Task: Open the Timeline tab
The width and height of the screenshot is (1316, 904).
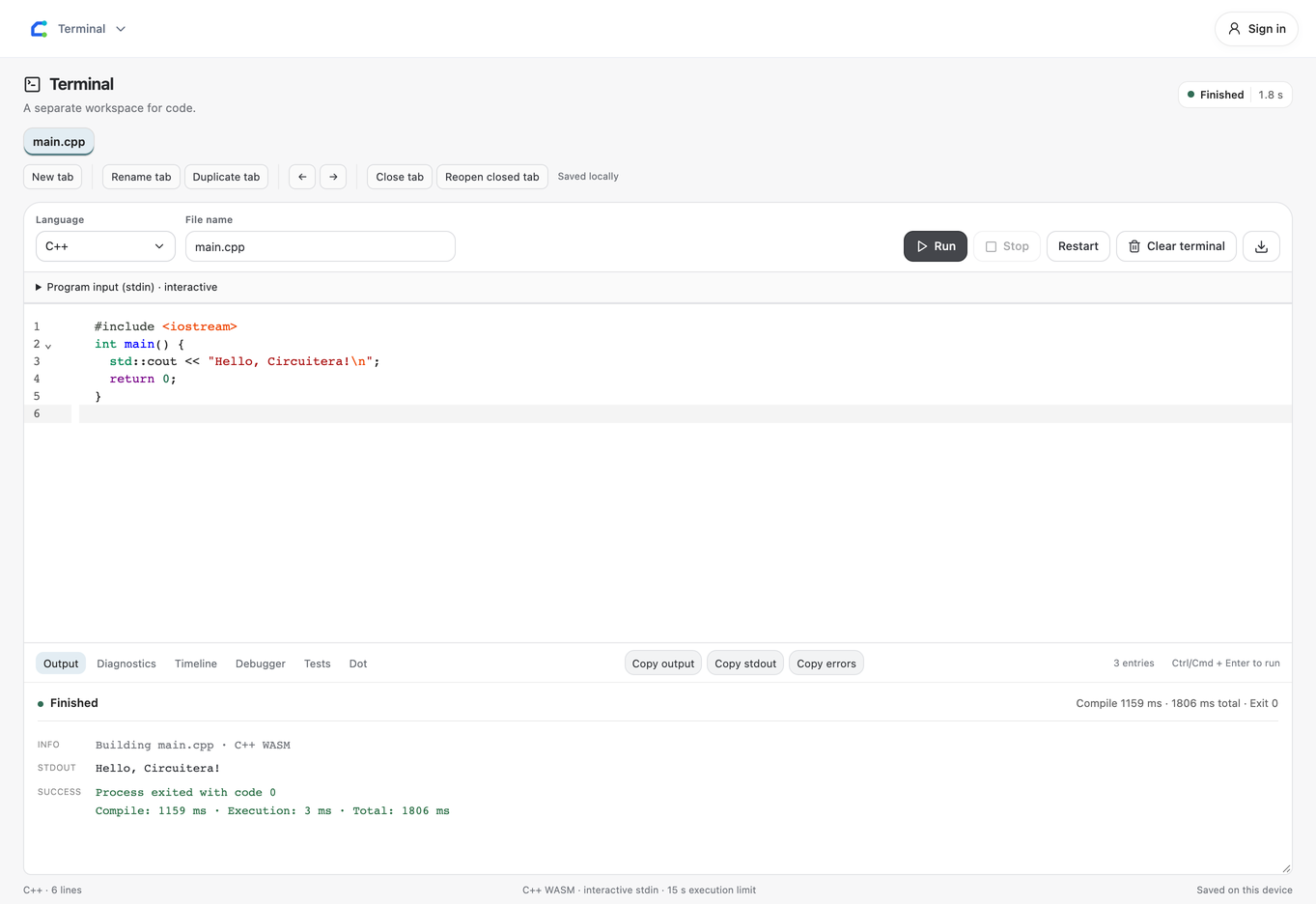Action: (x=196, y=664)
